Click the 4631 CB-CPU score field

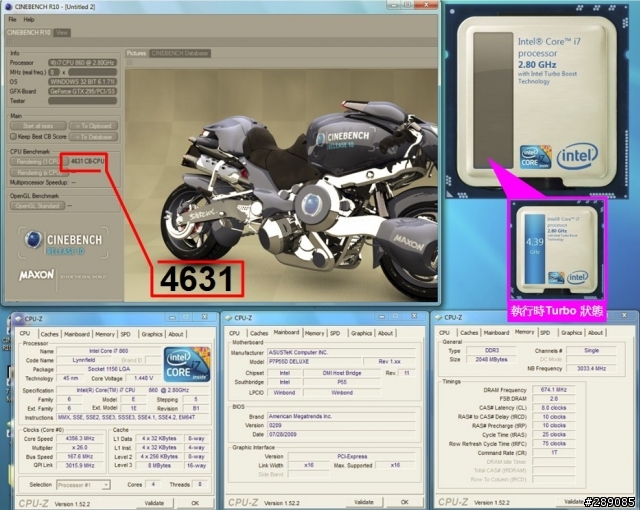coord(87,162)
